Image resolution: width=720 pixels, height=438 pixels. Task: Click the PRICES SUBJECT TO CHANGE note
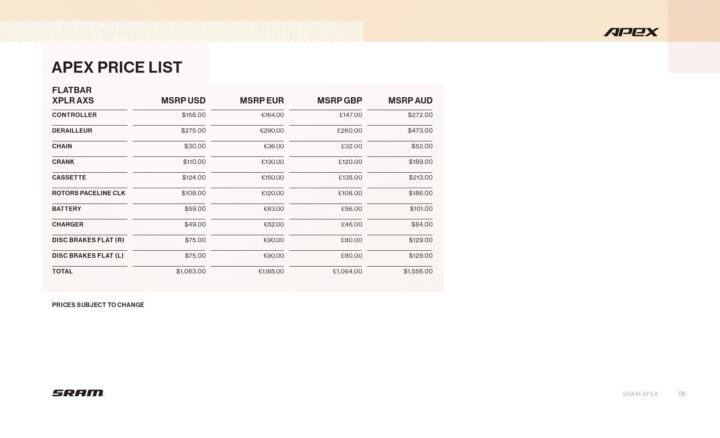(98, 304)
